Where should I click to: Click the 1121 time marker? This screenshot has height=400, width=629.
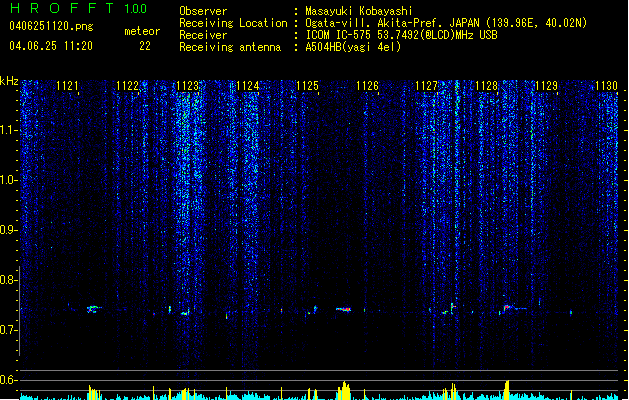click(67, 85)
